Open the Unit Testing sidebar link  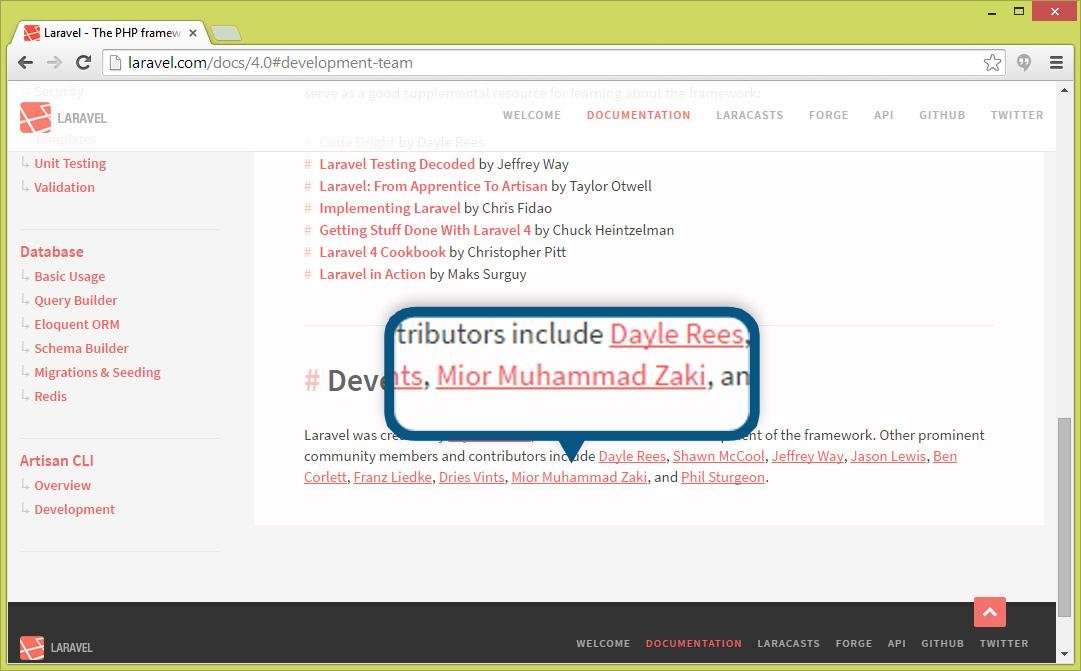tap(70, 163)
